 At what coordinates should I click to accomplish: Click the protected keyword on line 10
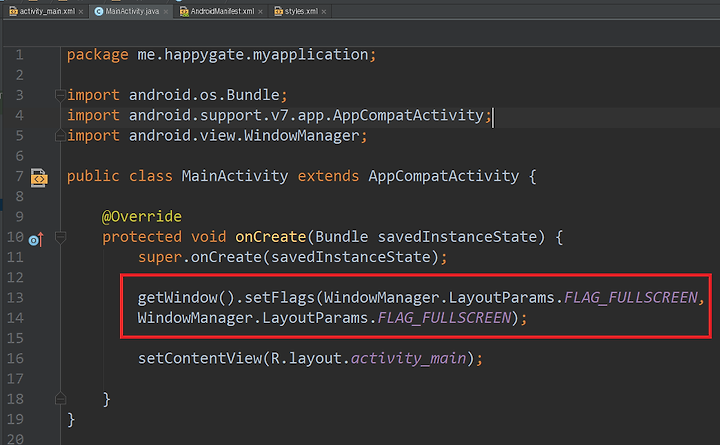(x=142, y=237)
